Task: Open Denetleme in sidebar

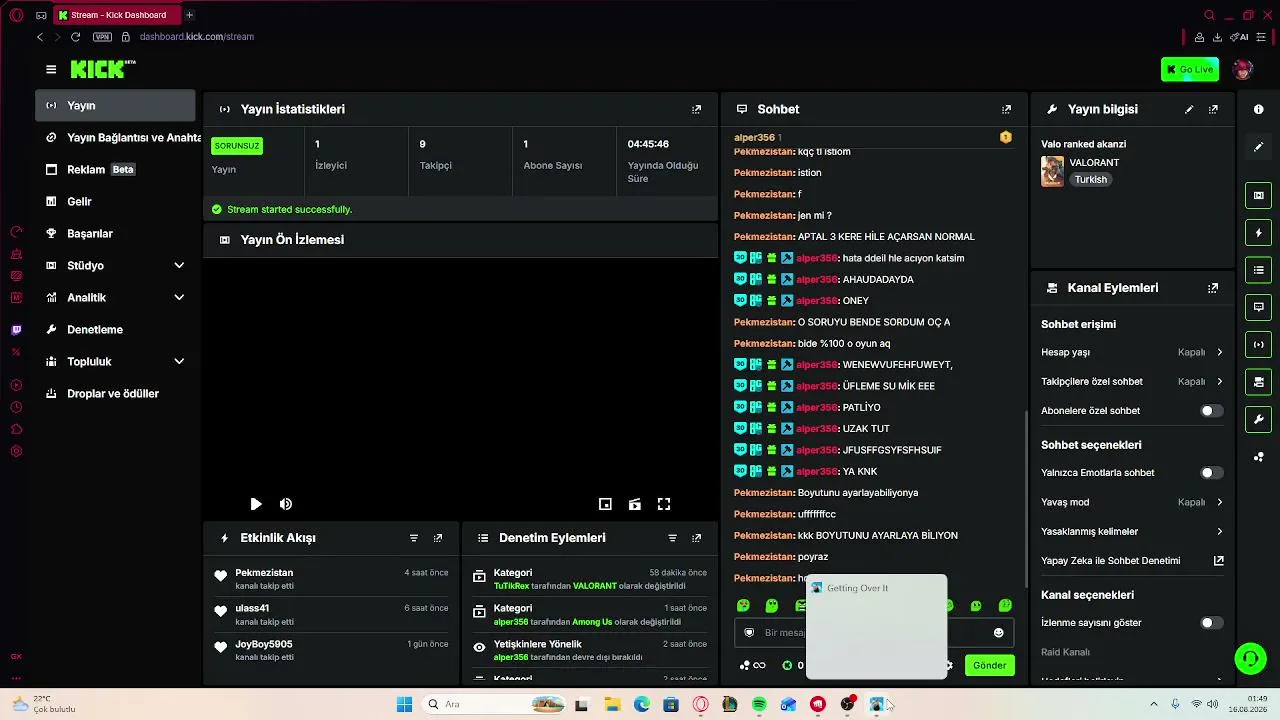Action: (x=115, y=330)
